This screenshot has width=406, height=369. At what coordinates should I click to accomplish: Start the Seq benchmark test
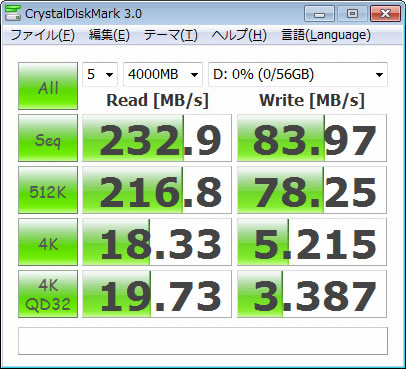(48, 138)
